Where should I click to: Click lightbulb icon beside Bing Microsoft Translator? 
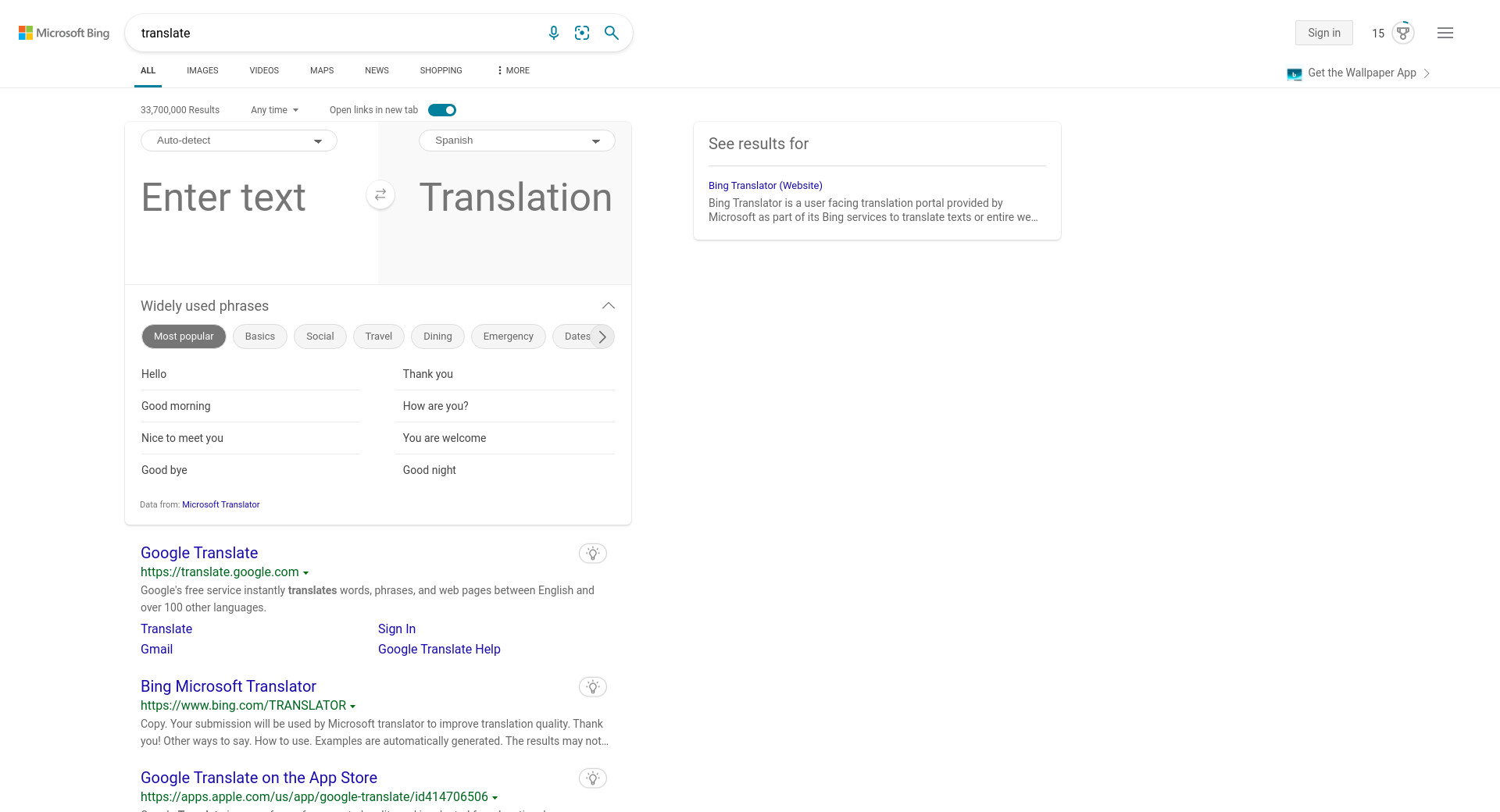(x=593, y=687)
